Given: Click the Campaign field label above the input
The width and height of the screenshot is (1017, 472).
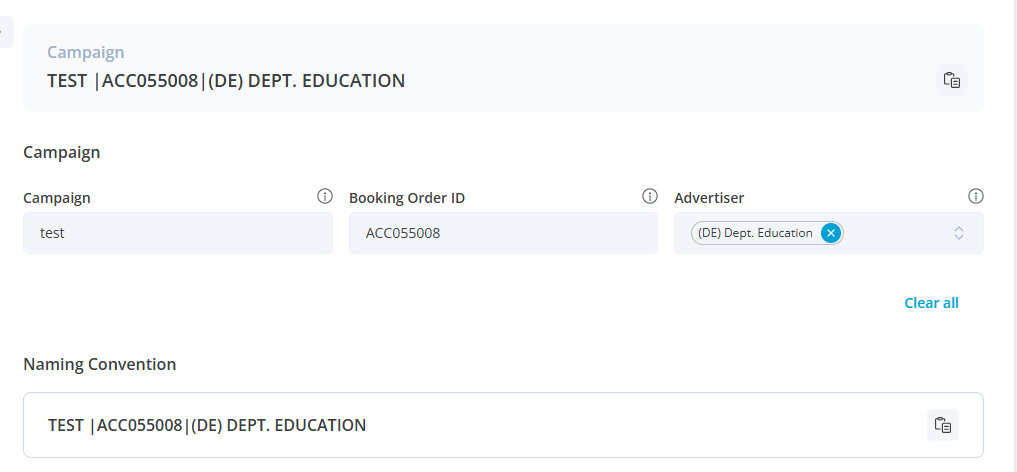Looking at the screenshot, I should pos(57,198).
